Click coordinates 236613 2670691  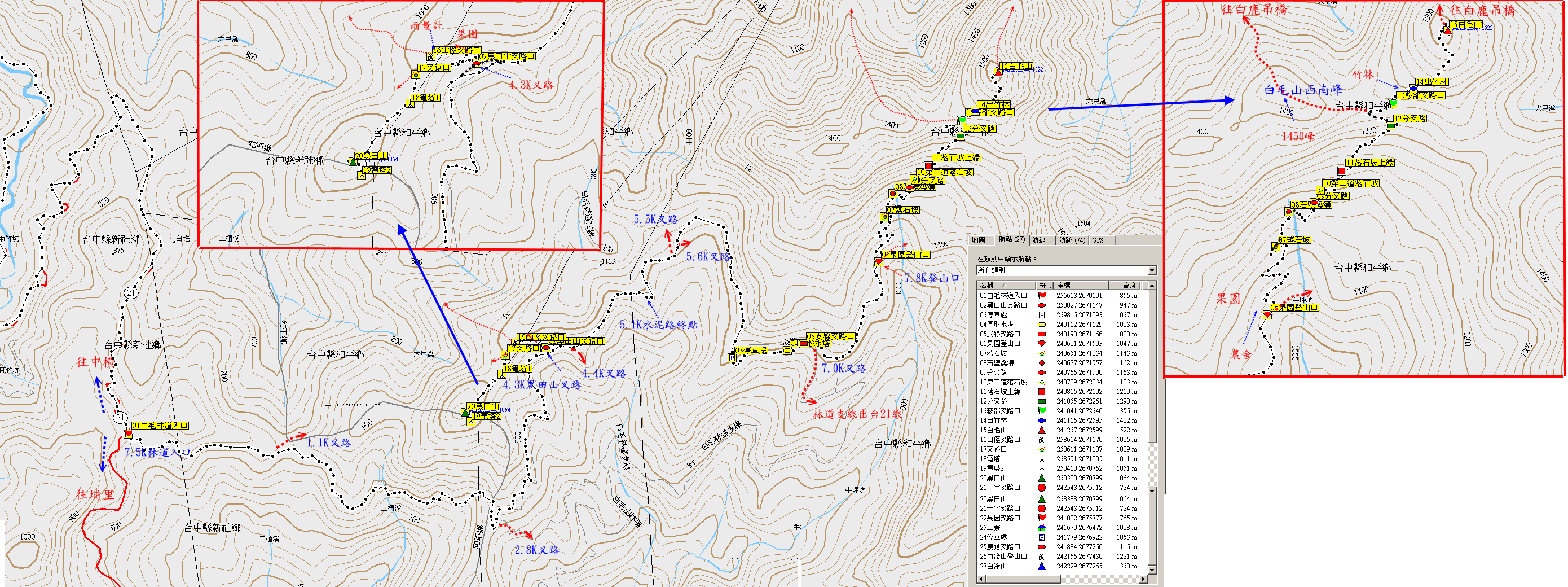tap(1079, 295)
